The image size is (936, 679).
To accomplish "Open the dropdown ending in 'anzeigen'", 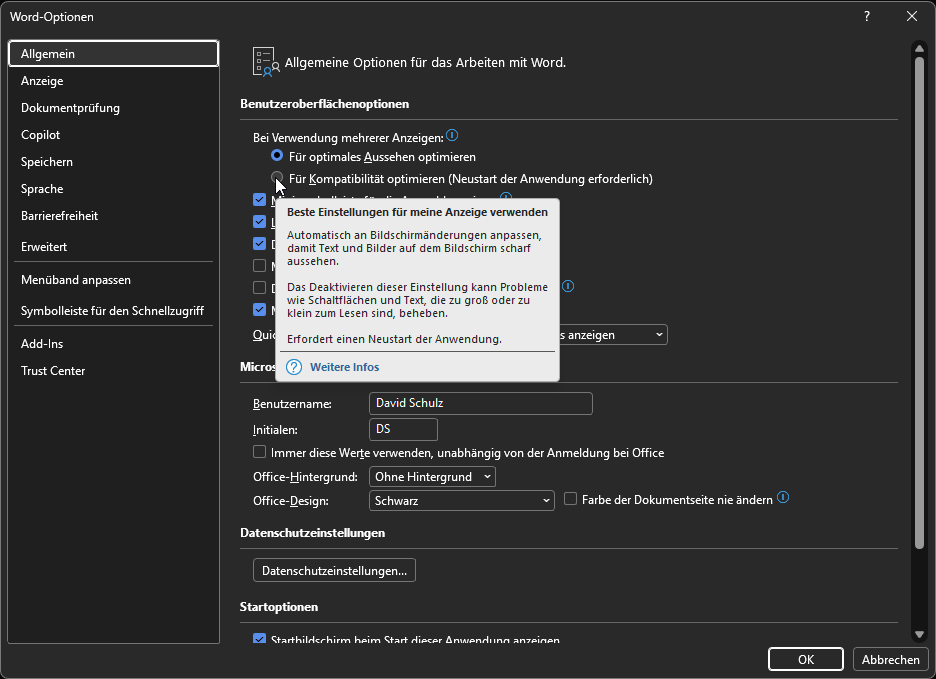I will point(612,335).
